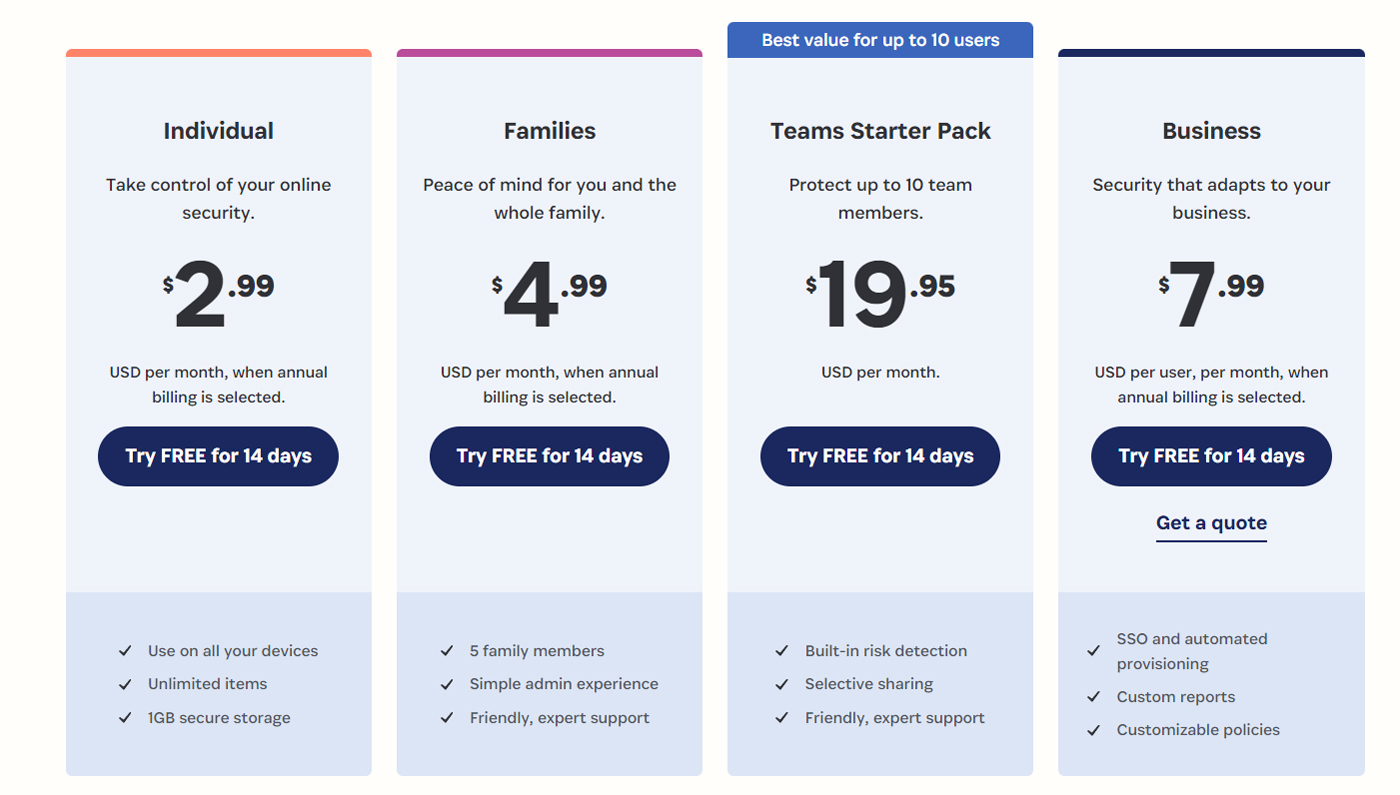
Task: Click checkmark beside Use on all your devices
Action: (x=125, y=651)
